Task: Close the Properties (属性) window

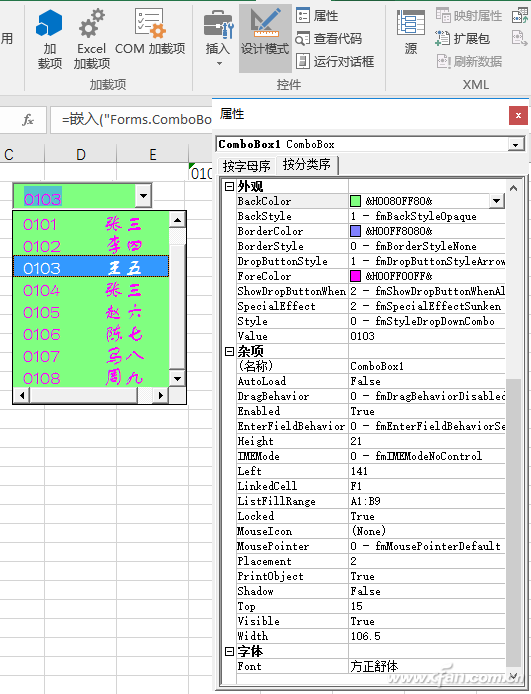Action: pos(518,116)
